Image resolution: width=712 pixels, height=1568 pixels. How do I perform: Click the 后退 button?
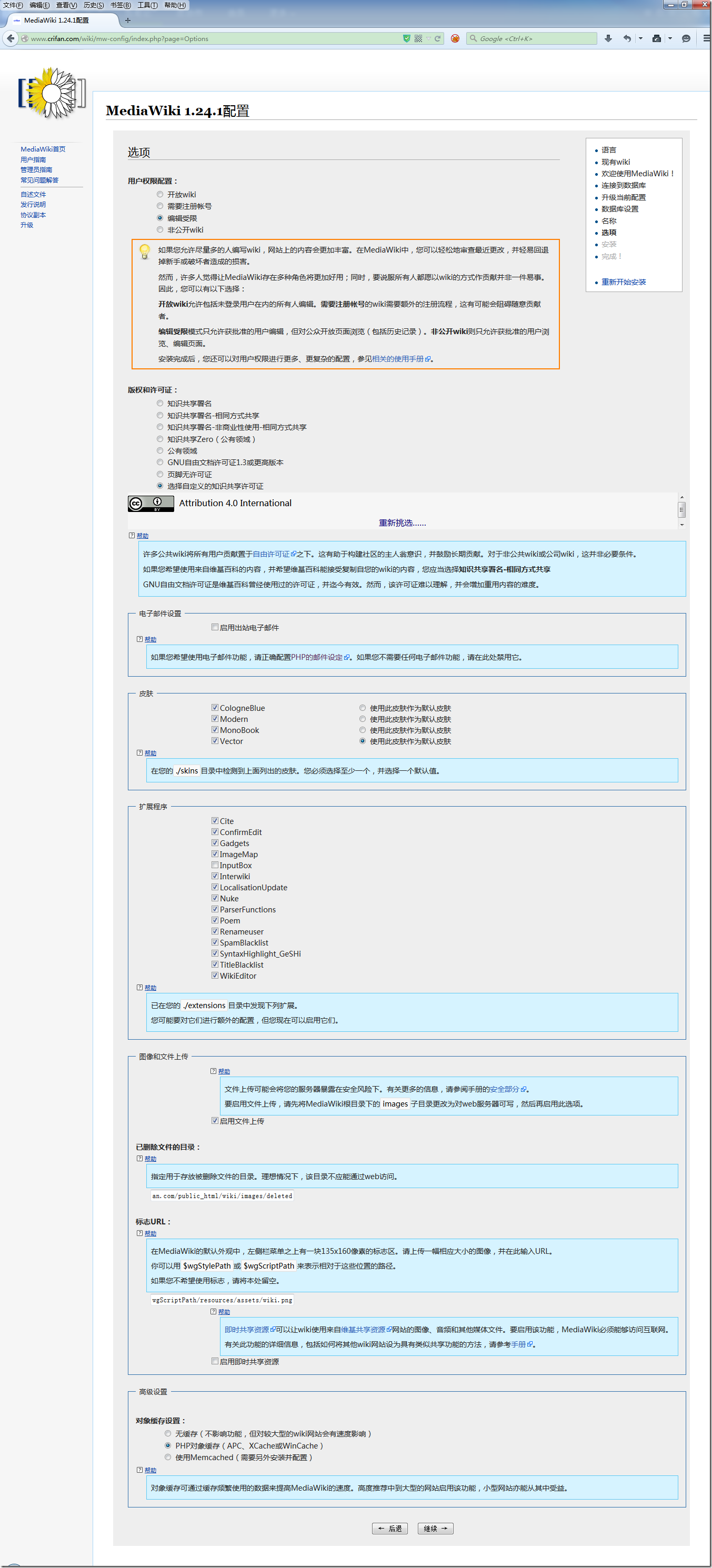390,1529
